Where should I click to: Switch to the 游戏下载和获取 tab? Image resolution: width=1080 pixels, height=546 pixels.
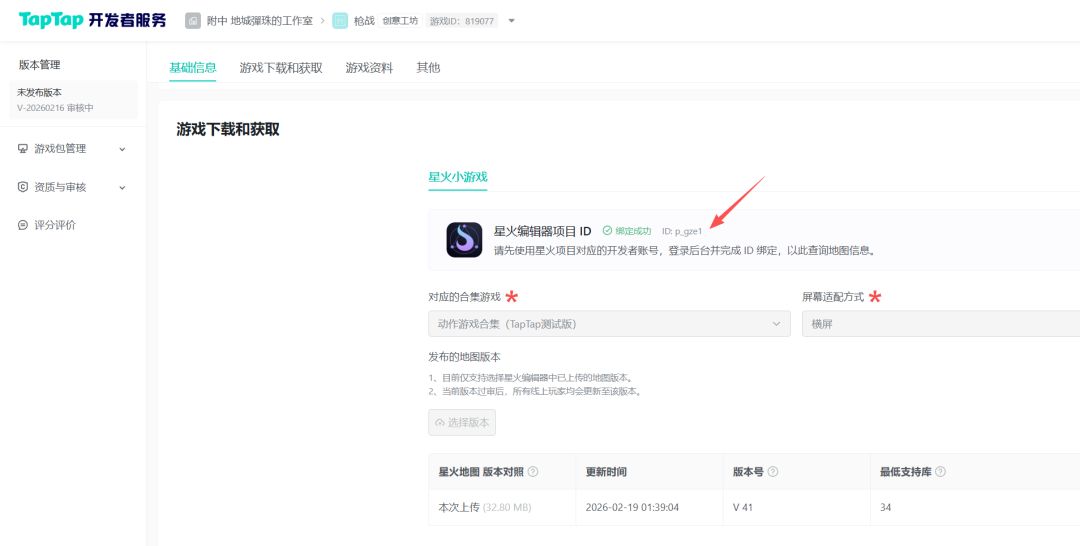tap(281, 67)
